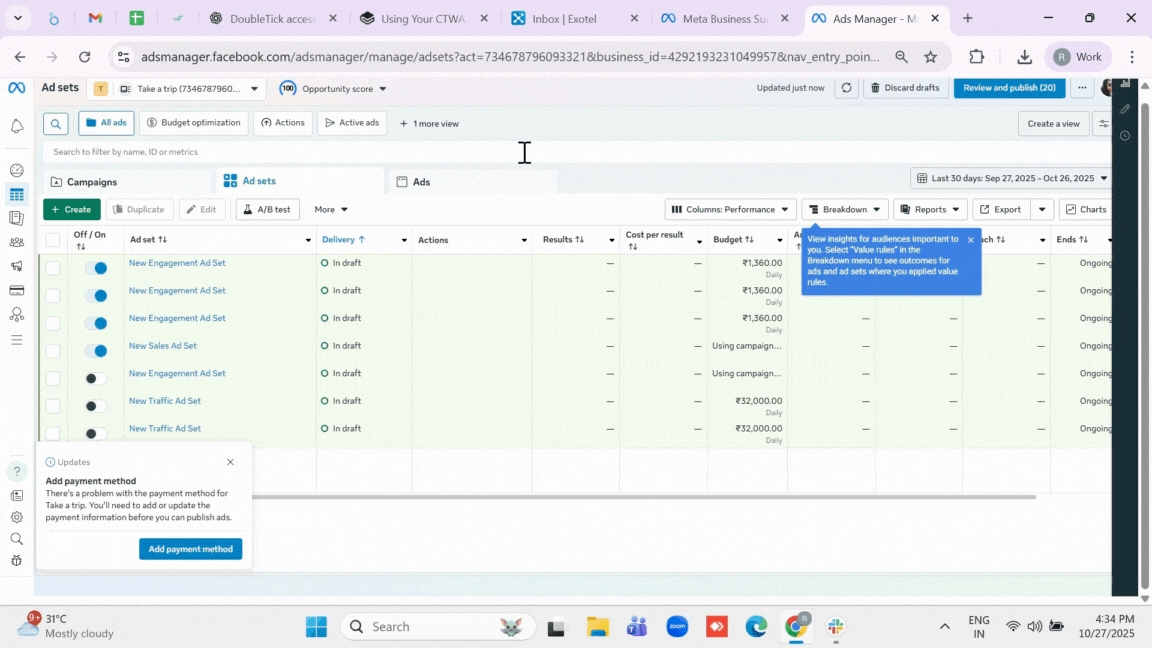Open the Charts view button
This screenshot has width=1152, height=648.
coord(1086,209)
